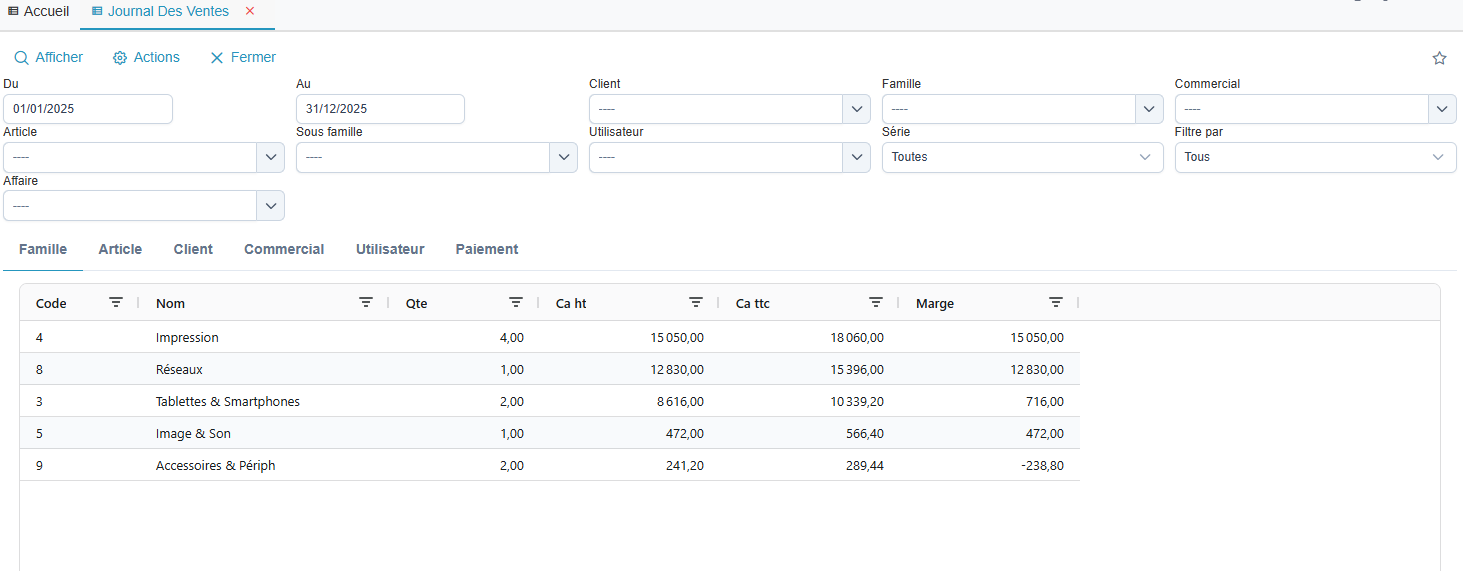Expand the Famille filter dropdown

click(1149, 109)
